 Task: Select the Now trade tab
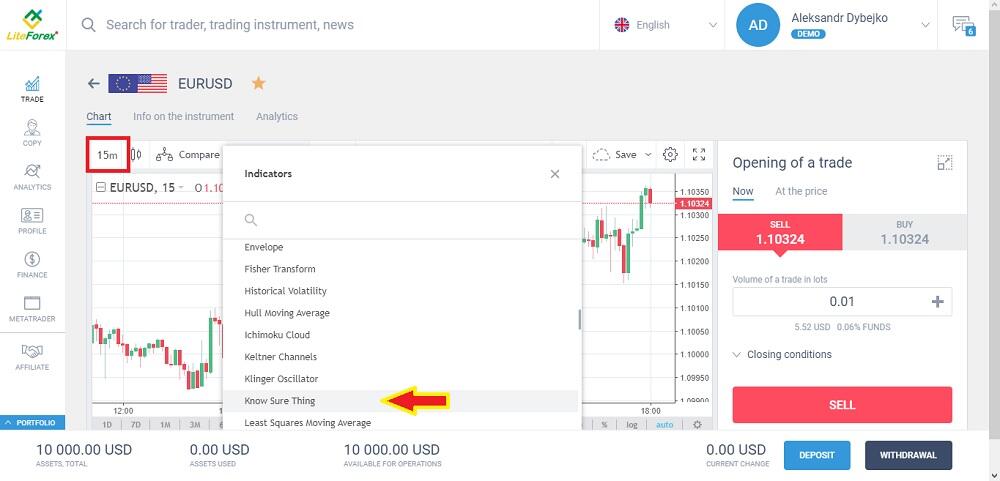pyautogui.click(x=742, y=191)
